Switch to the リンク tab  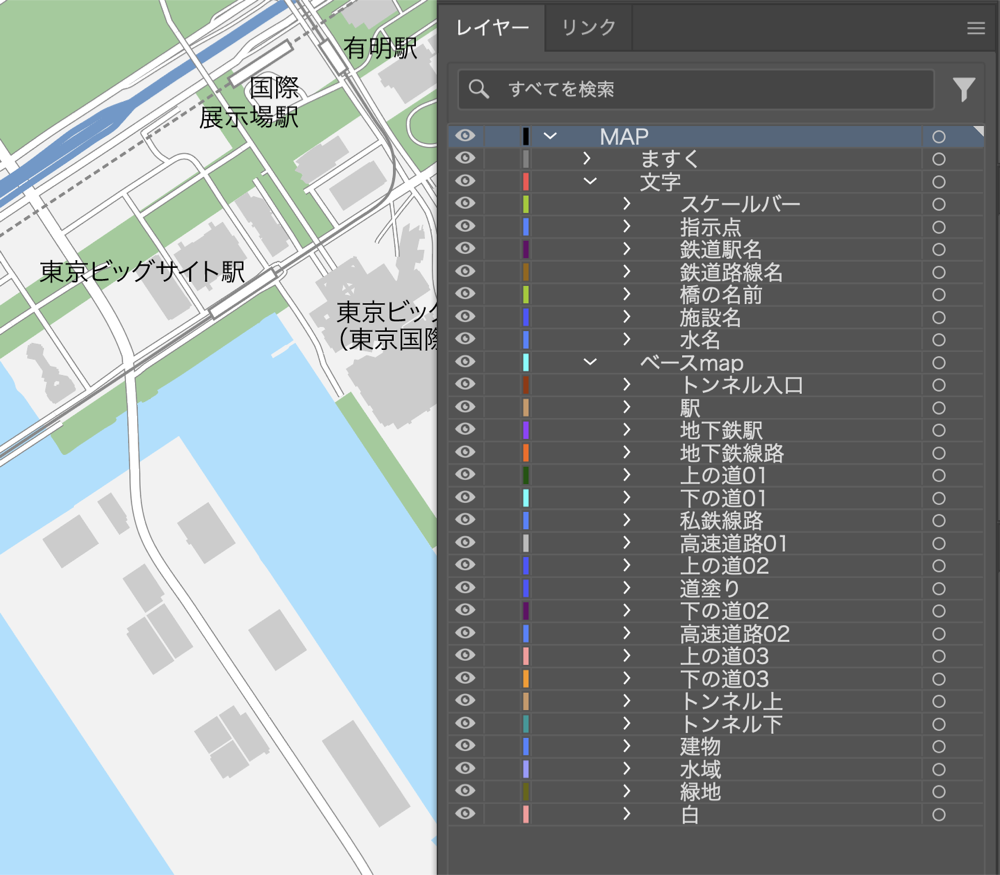pos(587,28)
